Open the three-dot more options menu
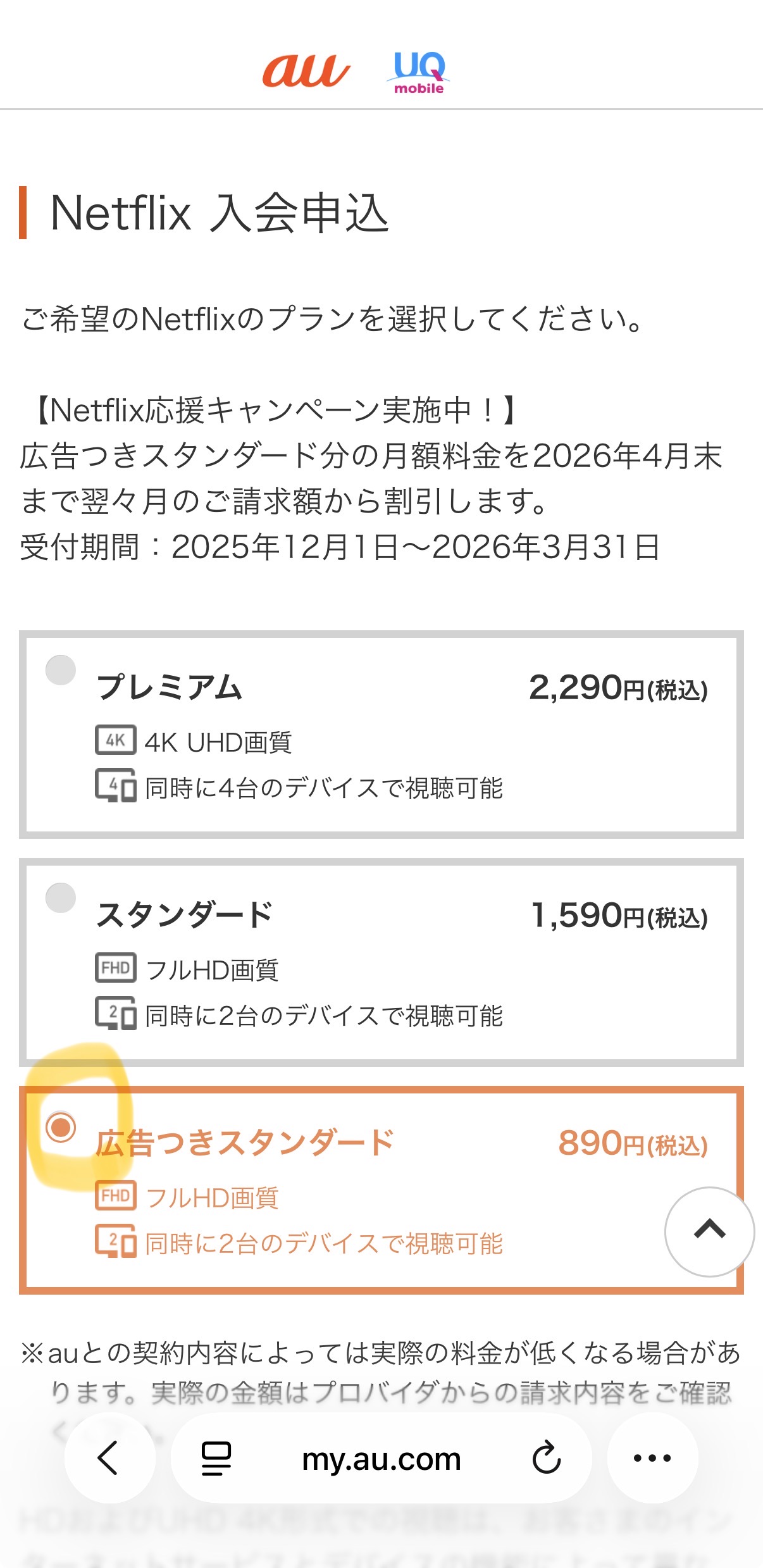 [652, 1459]
